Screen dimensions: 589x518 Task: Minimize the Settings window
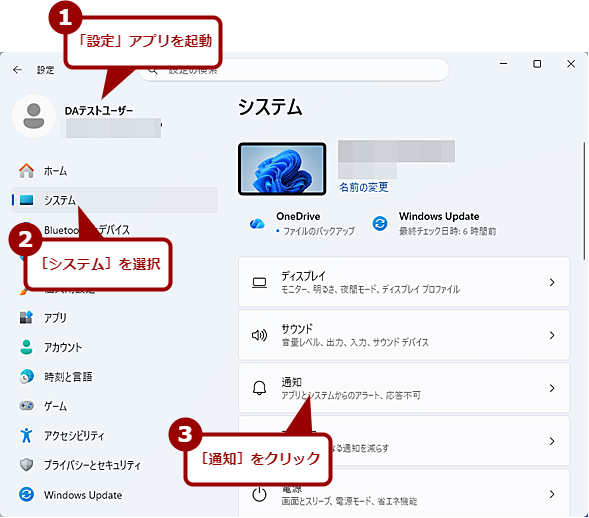[503, 64]
